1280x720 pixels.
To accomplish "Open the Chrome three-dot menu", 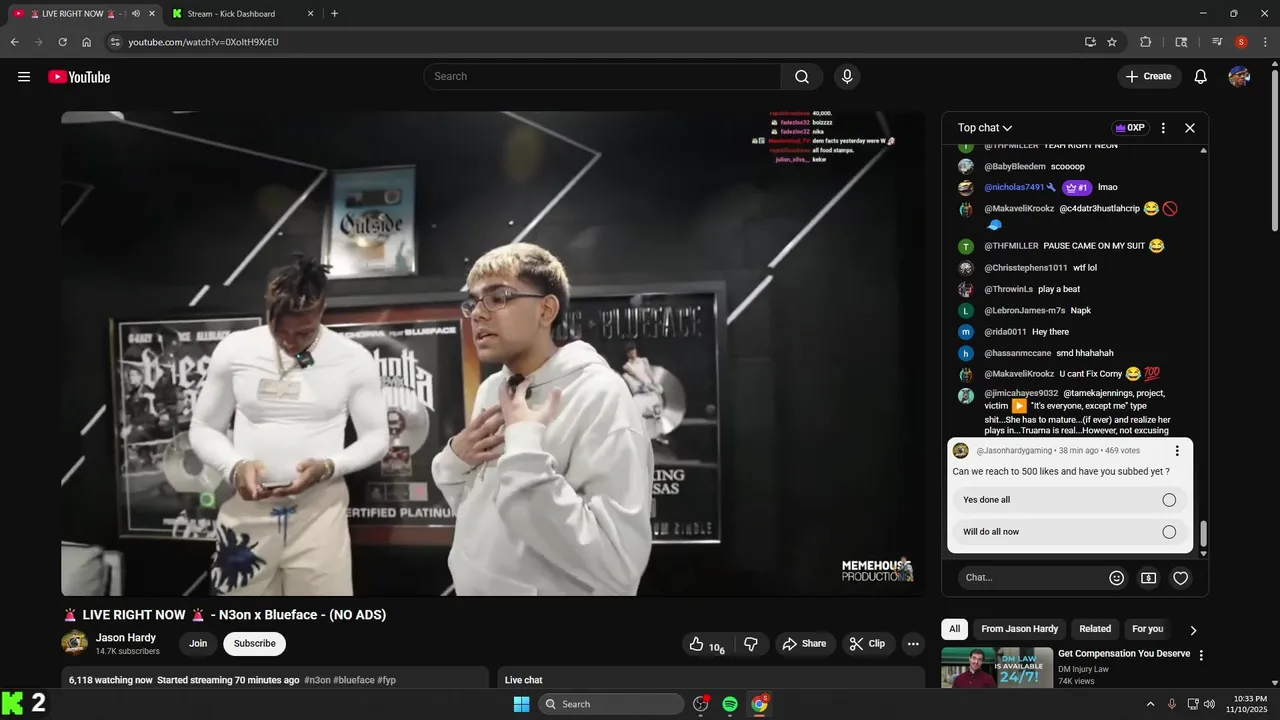I will (1265, 42).
